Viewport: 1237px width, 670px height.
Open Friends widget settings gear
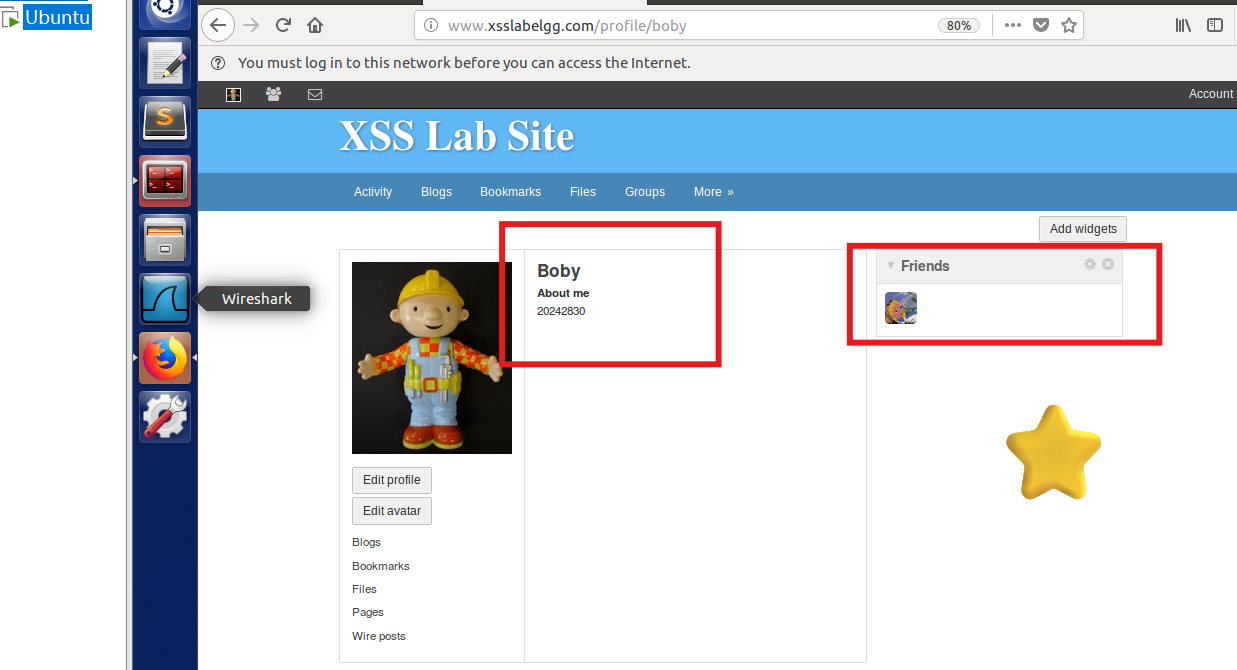1090,264
